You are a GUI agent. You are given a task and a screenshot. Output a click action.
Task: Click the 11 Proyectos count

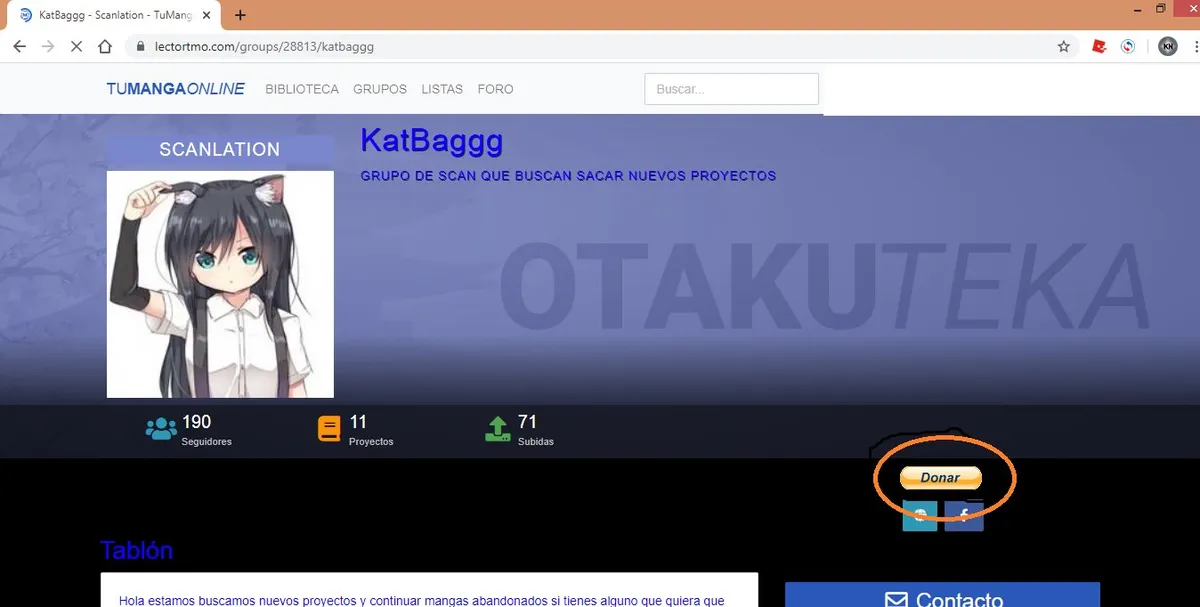point(358,422)
